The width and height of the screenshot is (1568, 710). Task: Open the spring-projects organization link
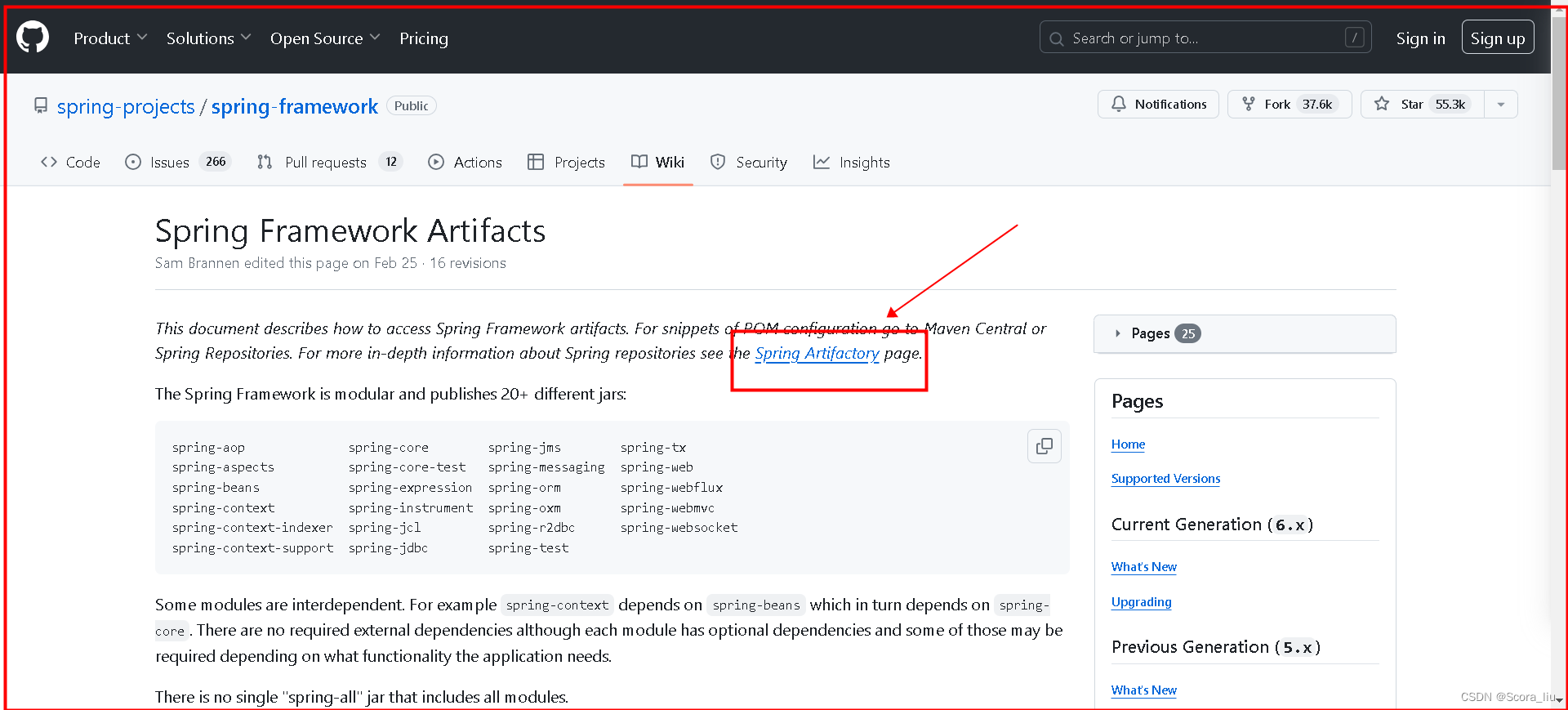126,106
